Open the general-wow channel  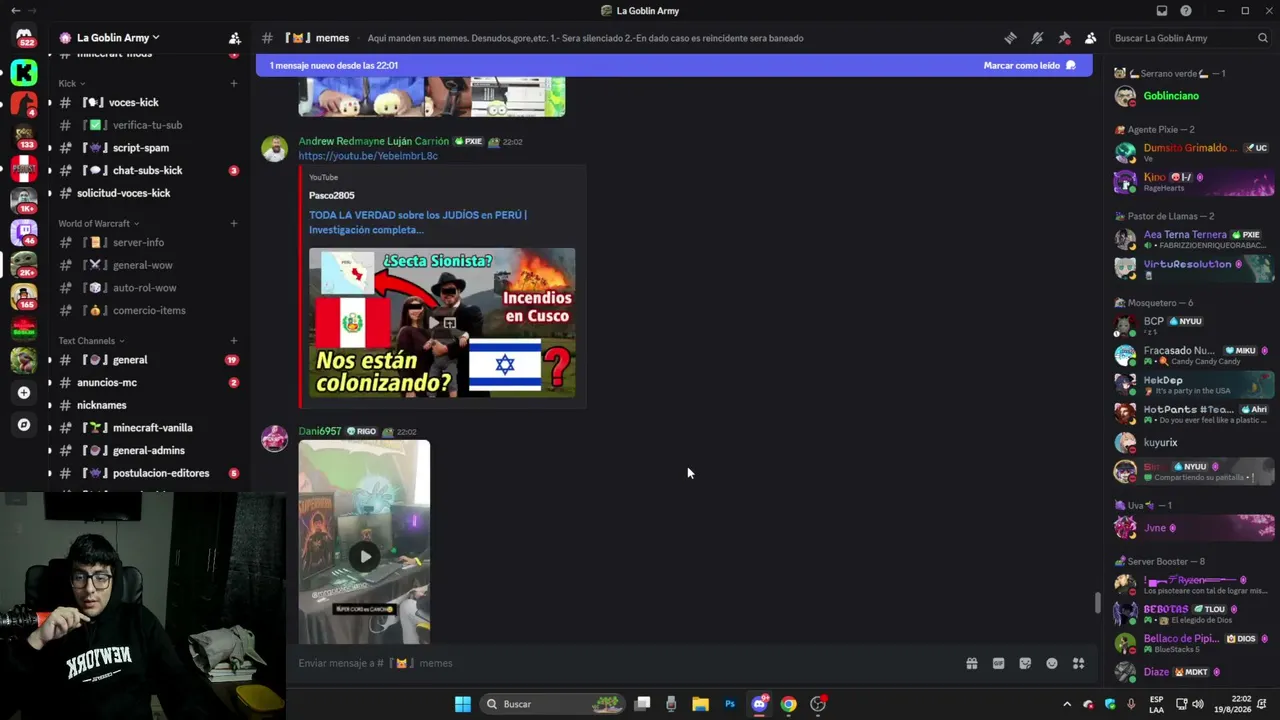148,265
